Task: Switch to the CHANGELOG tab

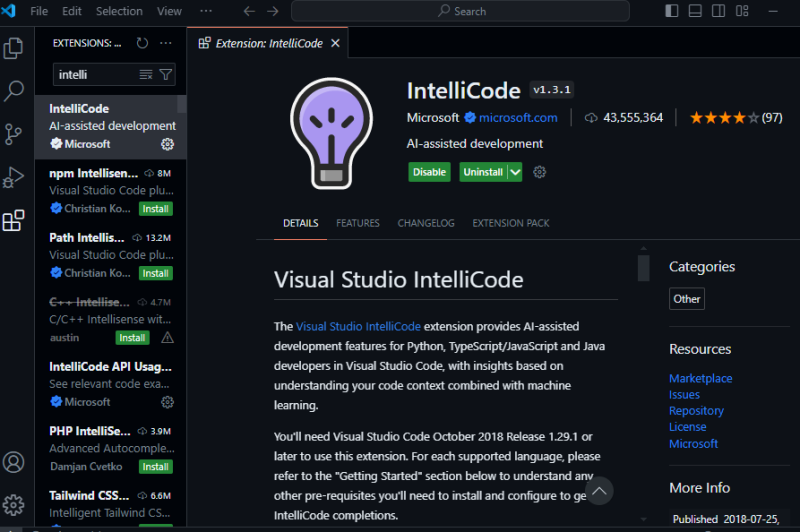Action: pos(426,223)
